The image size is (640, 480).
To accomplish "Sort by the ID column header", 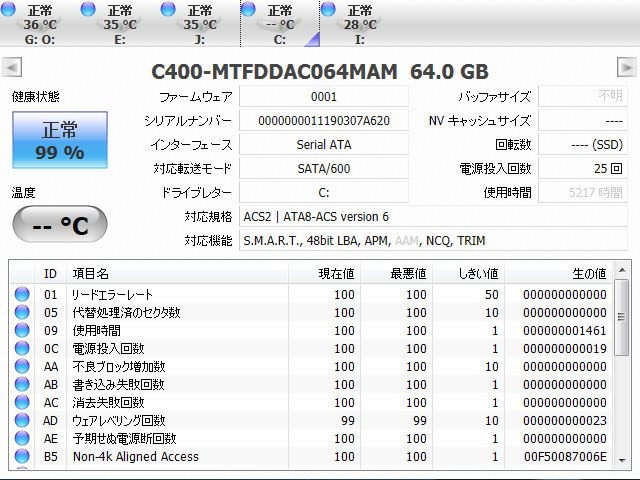I will [x=50, y=273].
